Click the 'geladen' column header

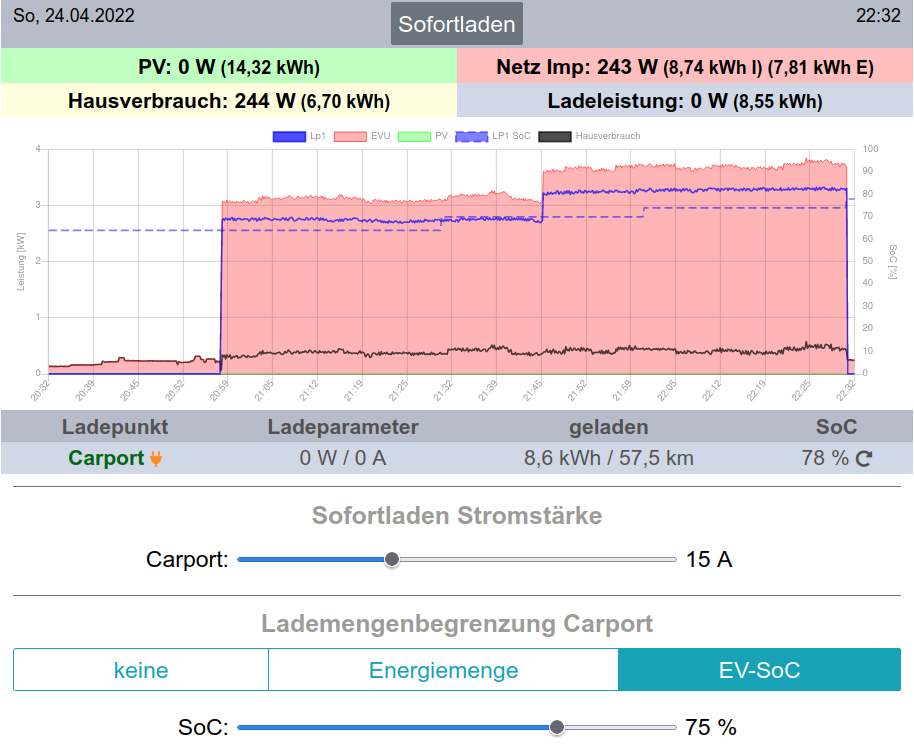click(609, 427)
